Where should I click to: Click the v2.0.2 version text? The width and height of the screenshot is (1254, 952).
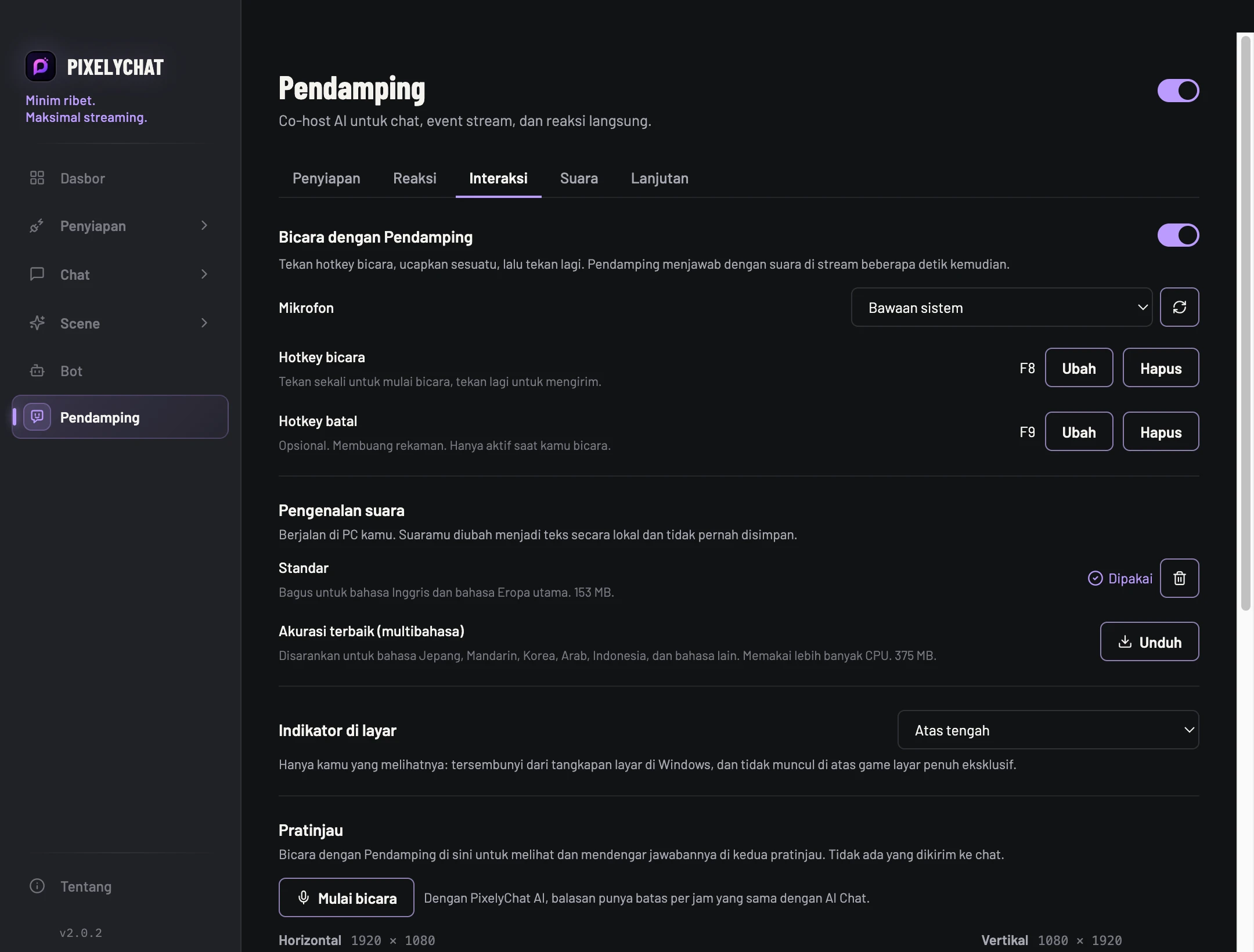(x=81, y=933)
